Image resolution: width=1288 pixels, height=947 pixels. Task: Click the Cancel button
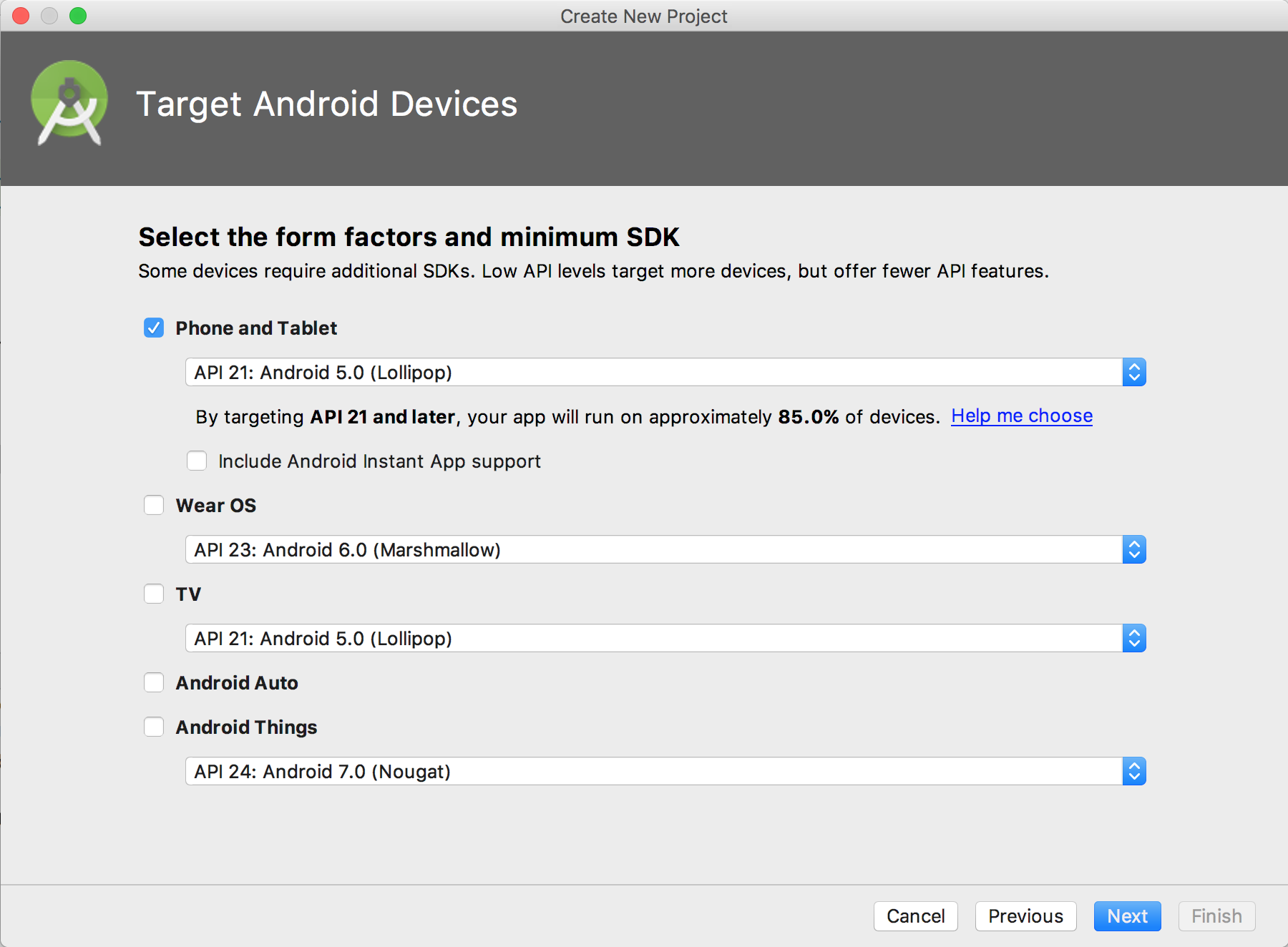916,916
